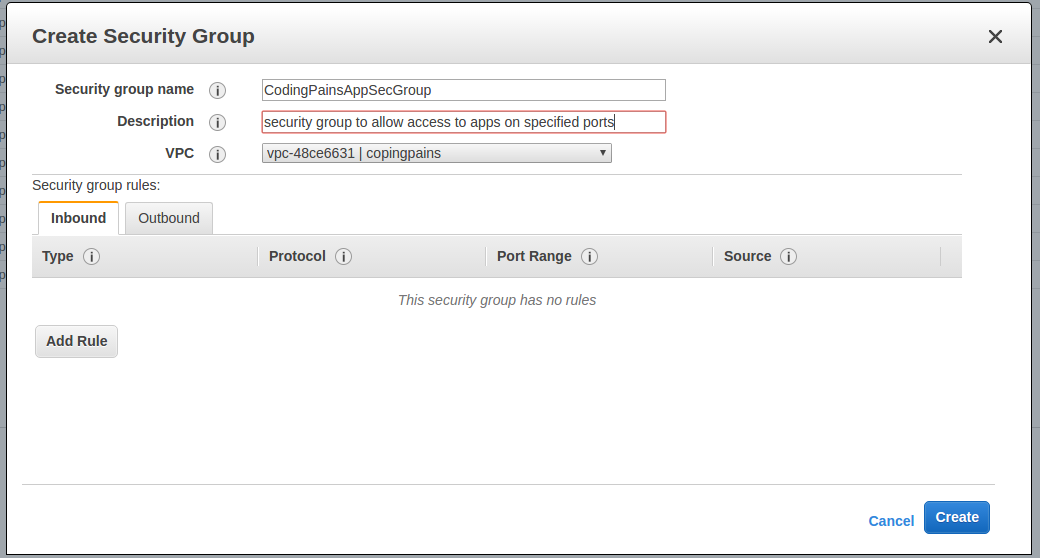Click the info icon beside Type column

(x=92, y=256)
